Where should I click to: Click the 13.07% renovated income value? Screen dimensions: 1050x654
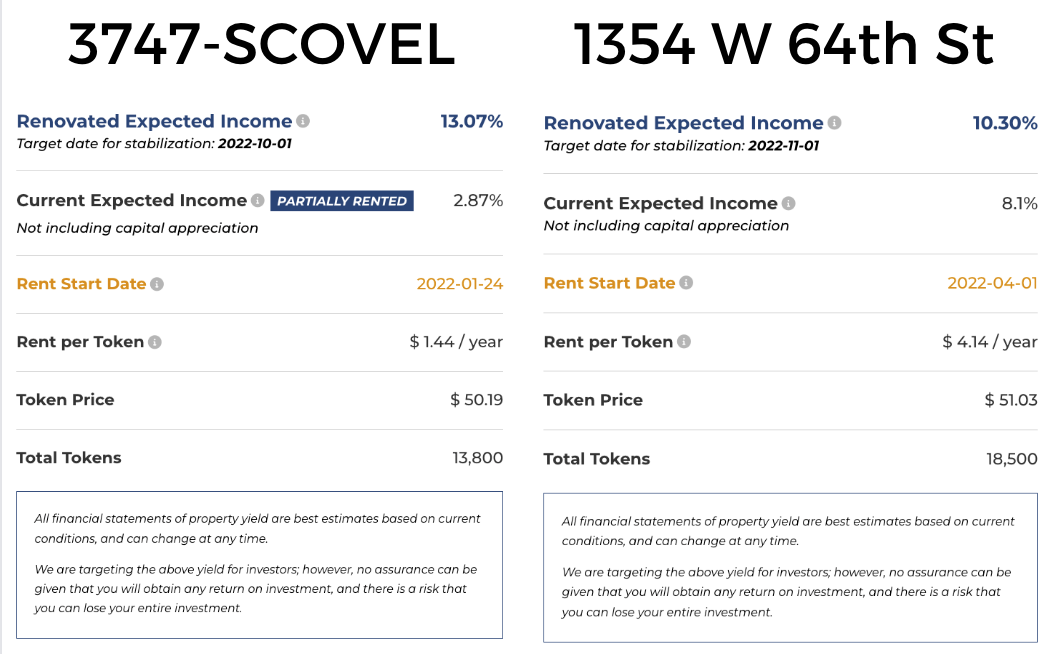pyautogui.click(x=471, y=121)
